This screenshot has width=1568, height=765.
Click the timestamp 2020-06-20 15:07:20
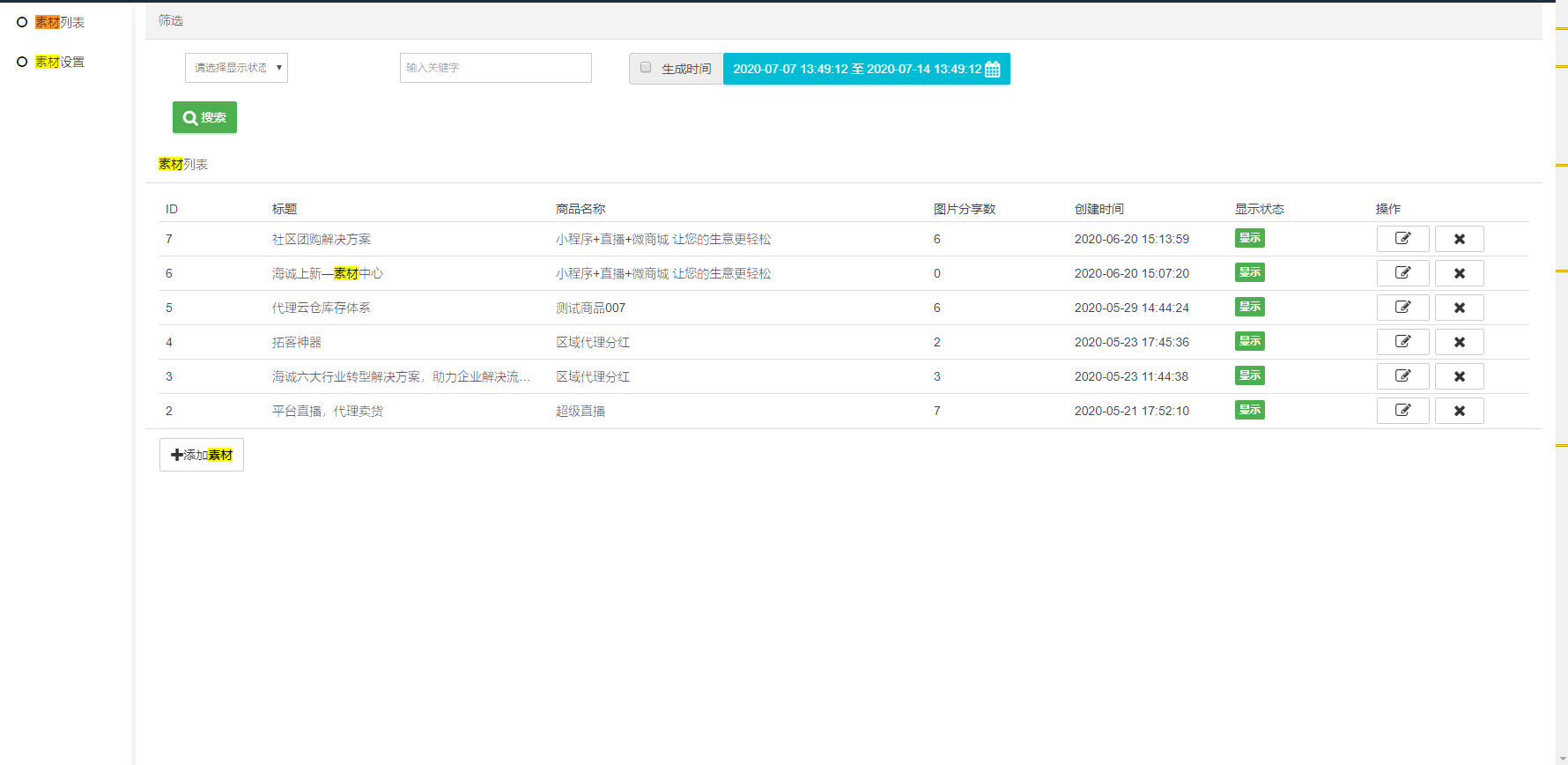[1132, 273]
